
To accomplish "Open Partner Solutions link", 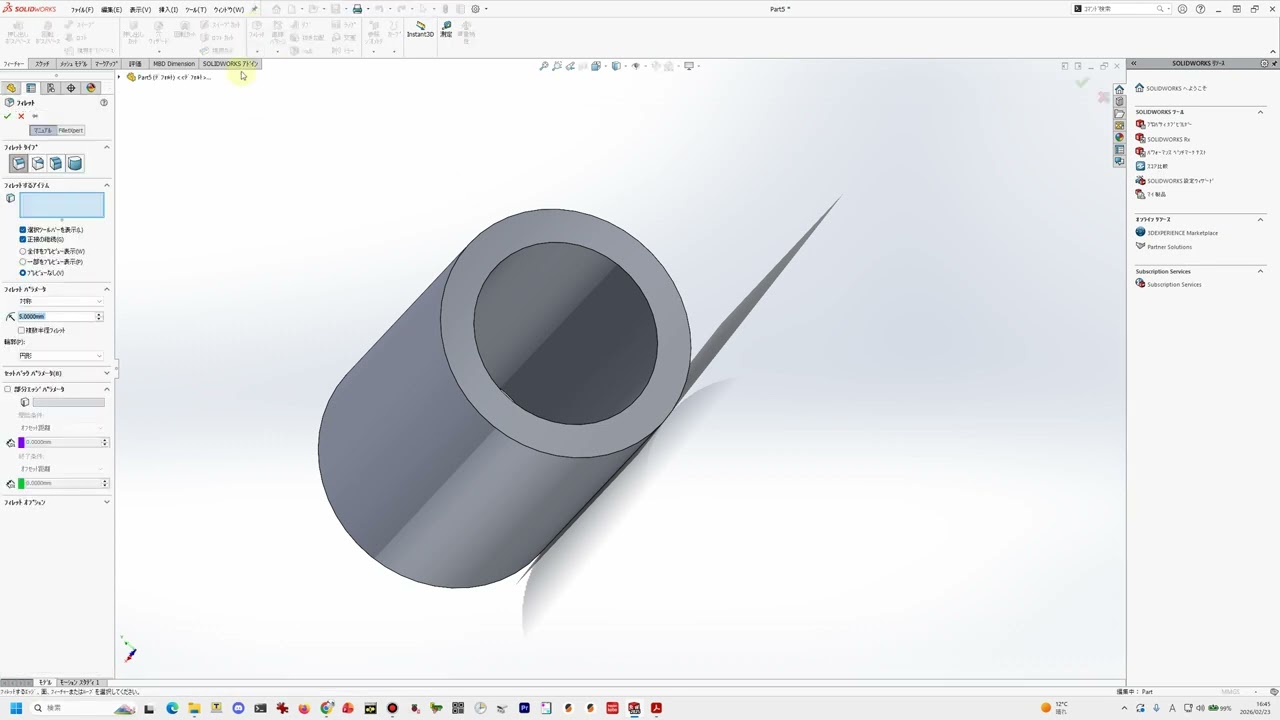I will coord(1169,247).
